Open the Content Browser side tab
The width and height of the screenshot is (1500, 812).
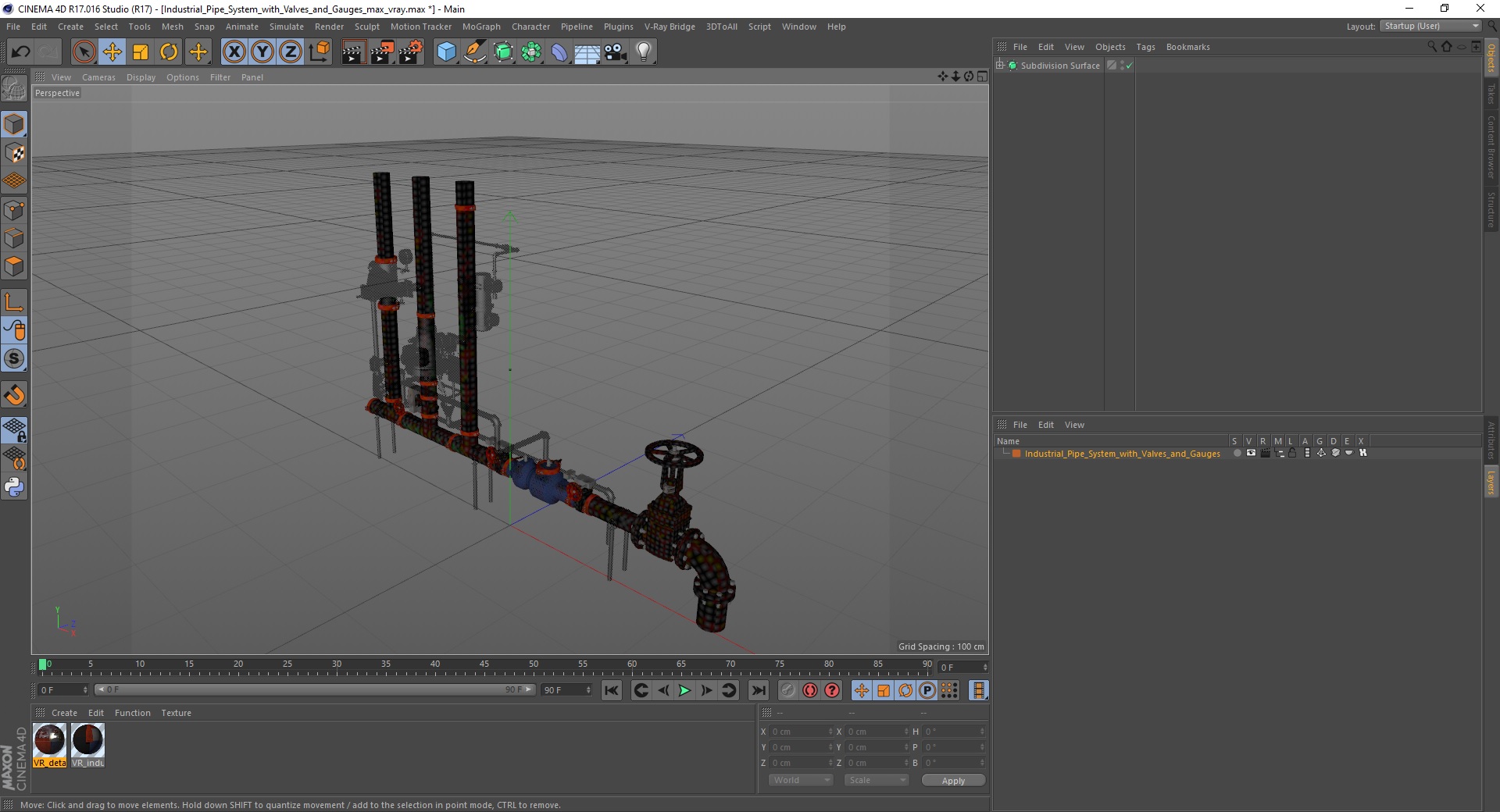(x=1491, y=147)
